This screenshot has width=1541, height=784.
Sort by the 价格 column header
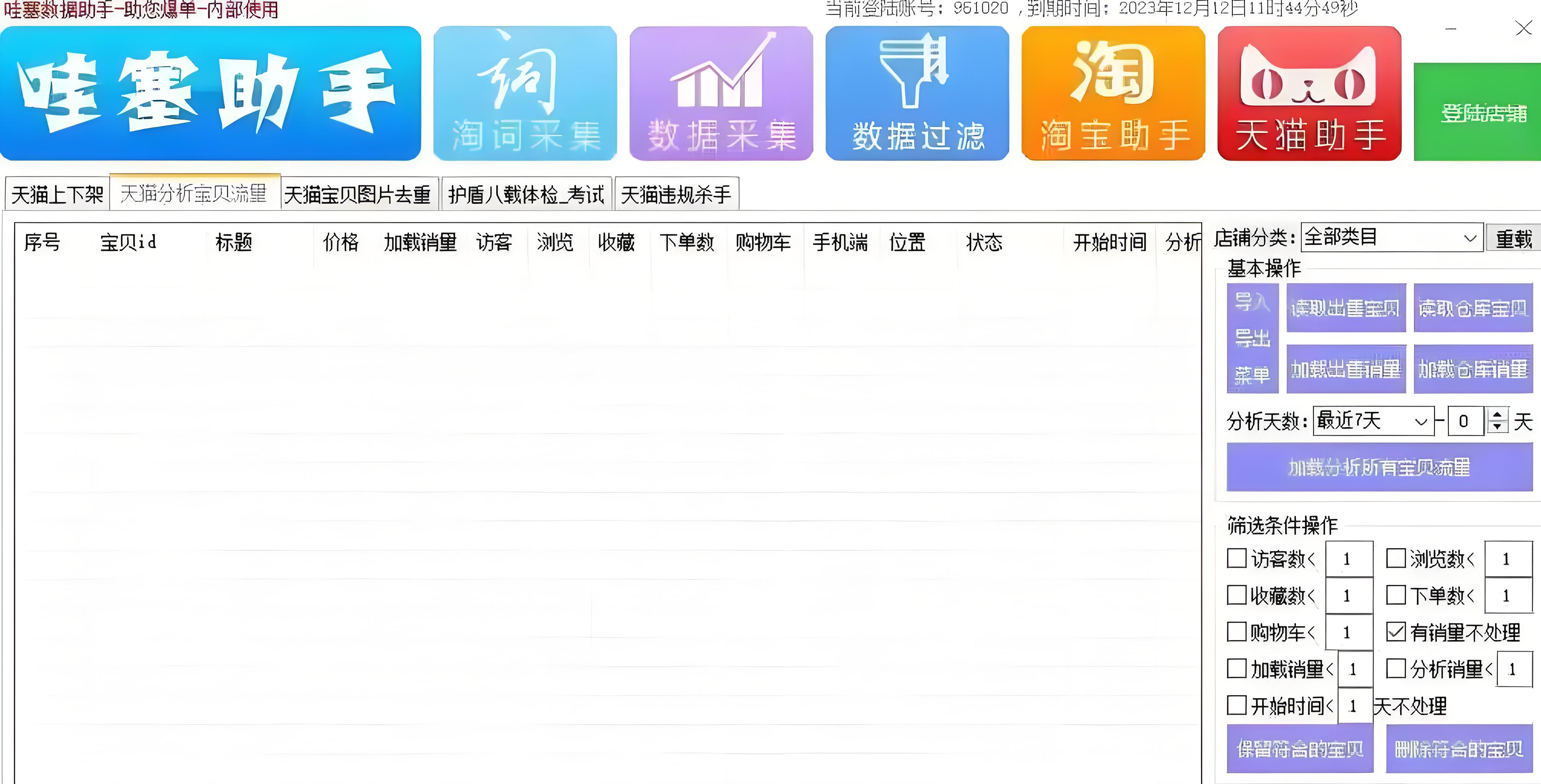340,242
